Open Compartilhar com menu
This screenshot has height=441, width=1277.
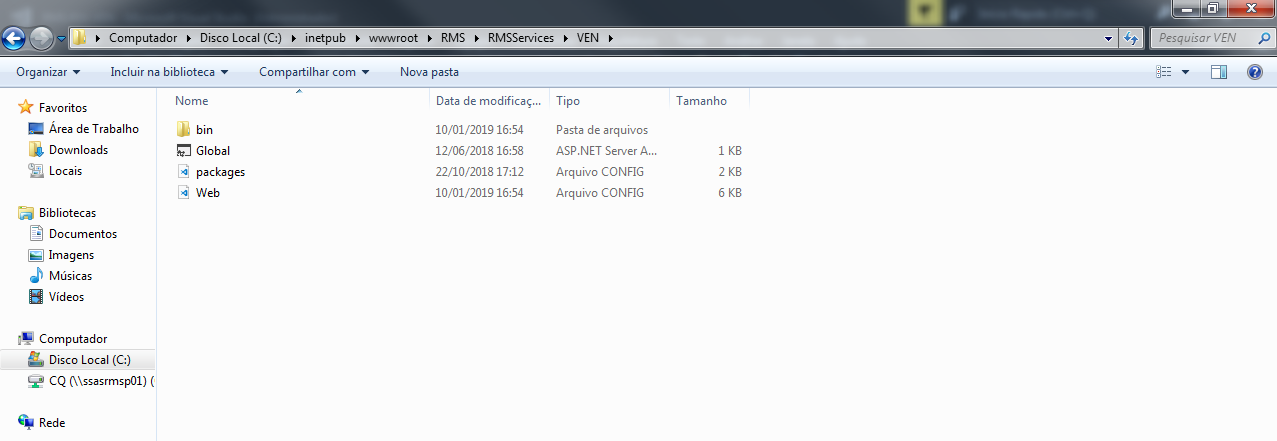pyautogui.click(x=314, y=72)
